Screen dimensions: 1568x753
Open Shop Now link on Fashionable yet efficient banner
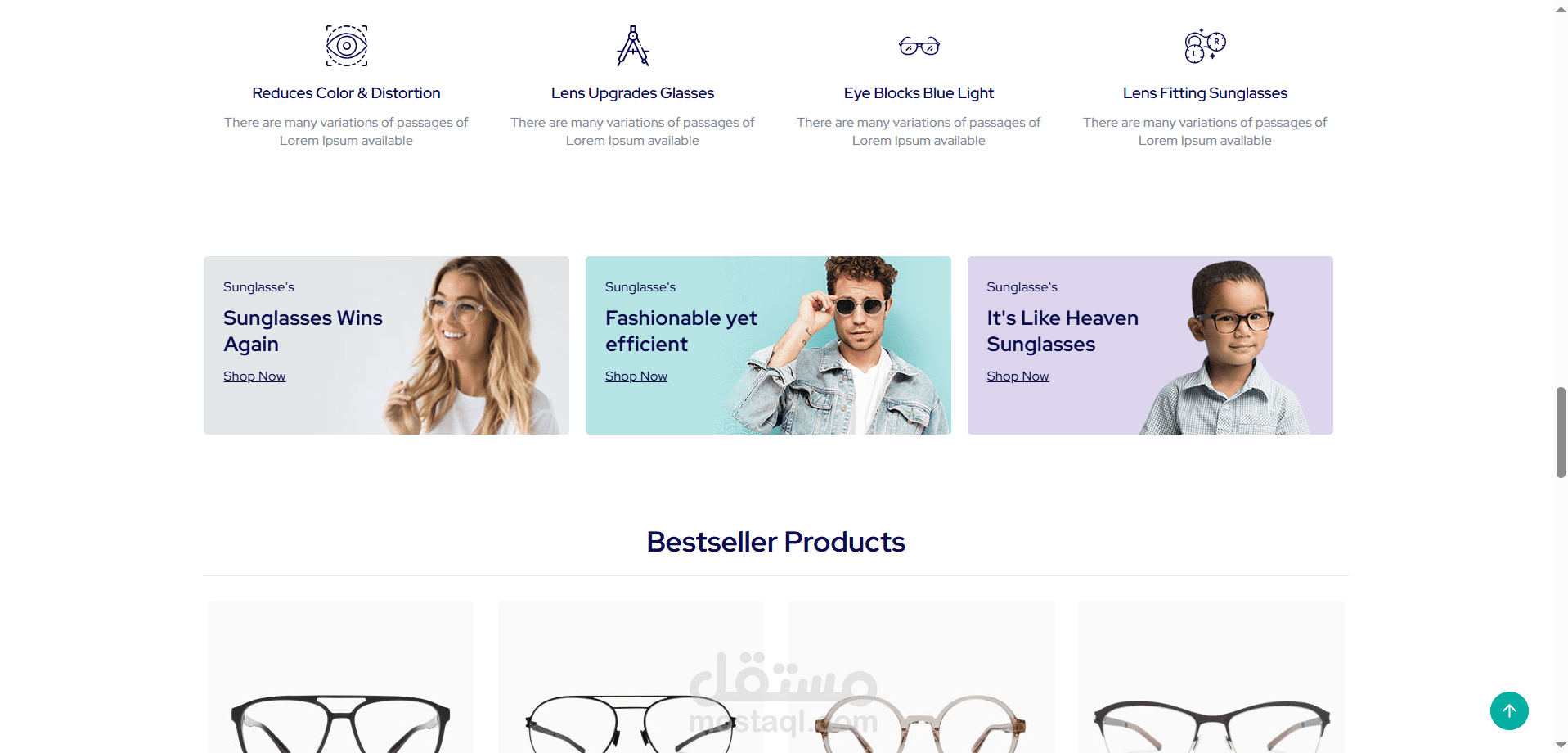coord(636,376)
